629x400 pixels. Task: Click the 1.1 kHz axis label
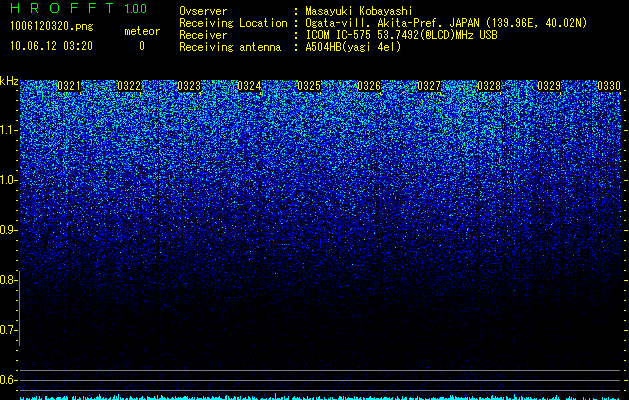tap(8, 130)
